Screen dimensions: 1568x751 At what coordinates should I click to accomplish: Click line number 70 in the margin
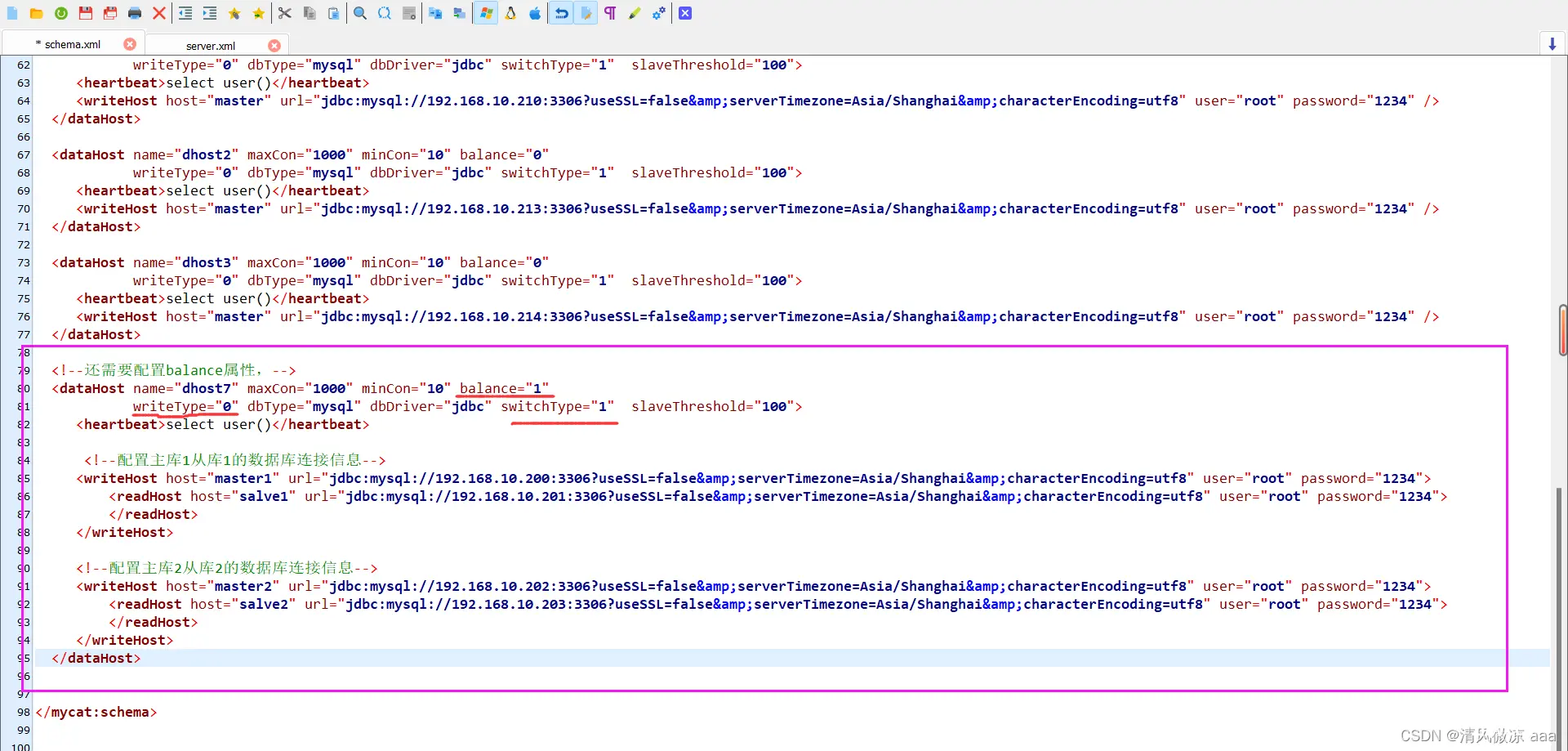[24, 208]
